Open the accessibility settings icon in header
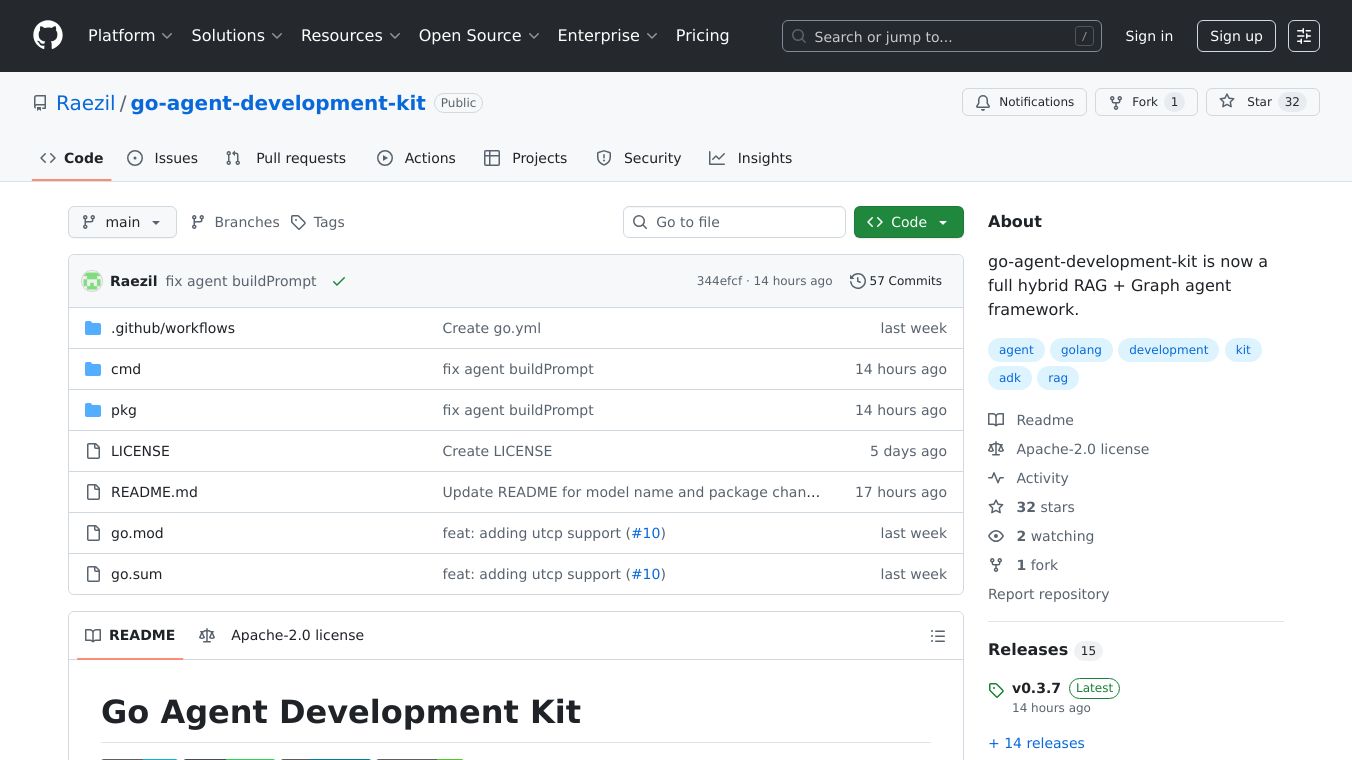Viewport: 1352px width, 760px height. point(1303,36)
